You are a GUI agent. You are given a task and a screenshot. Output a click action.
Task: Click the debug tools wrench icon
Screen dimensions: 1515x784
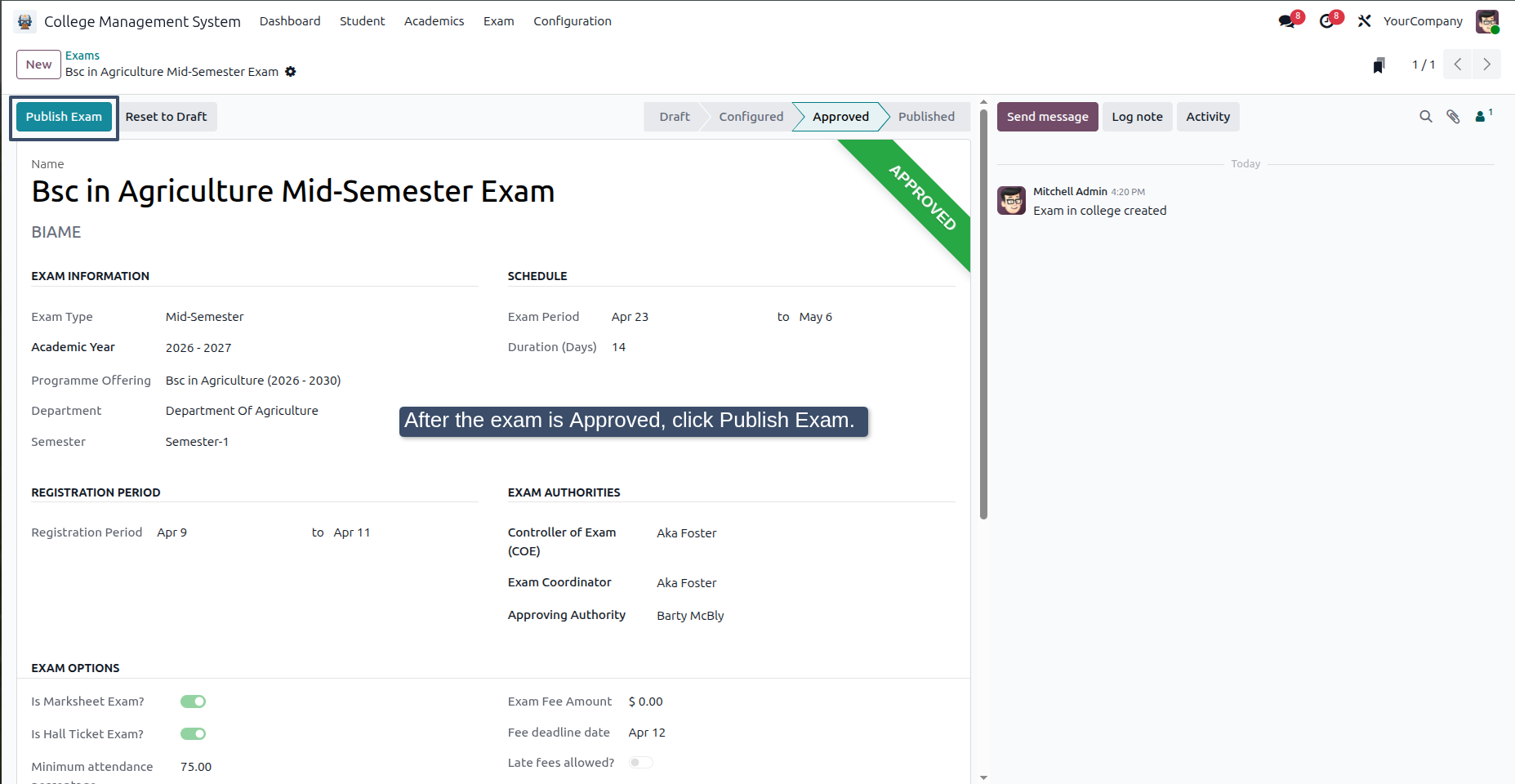tap(1365, 21)
